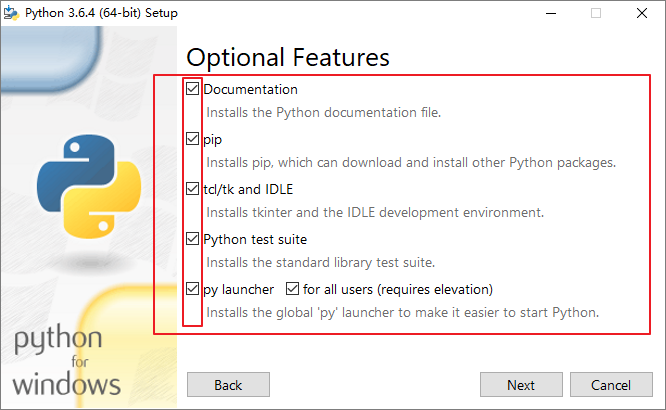666x410 pixels.
Task: Uncheck the Python test suite box
Action: (x=193, y=239)
